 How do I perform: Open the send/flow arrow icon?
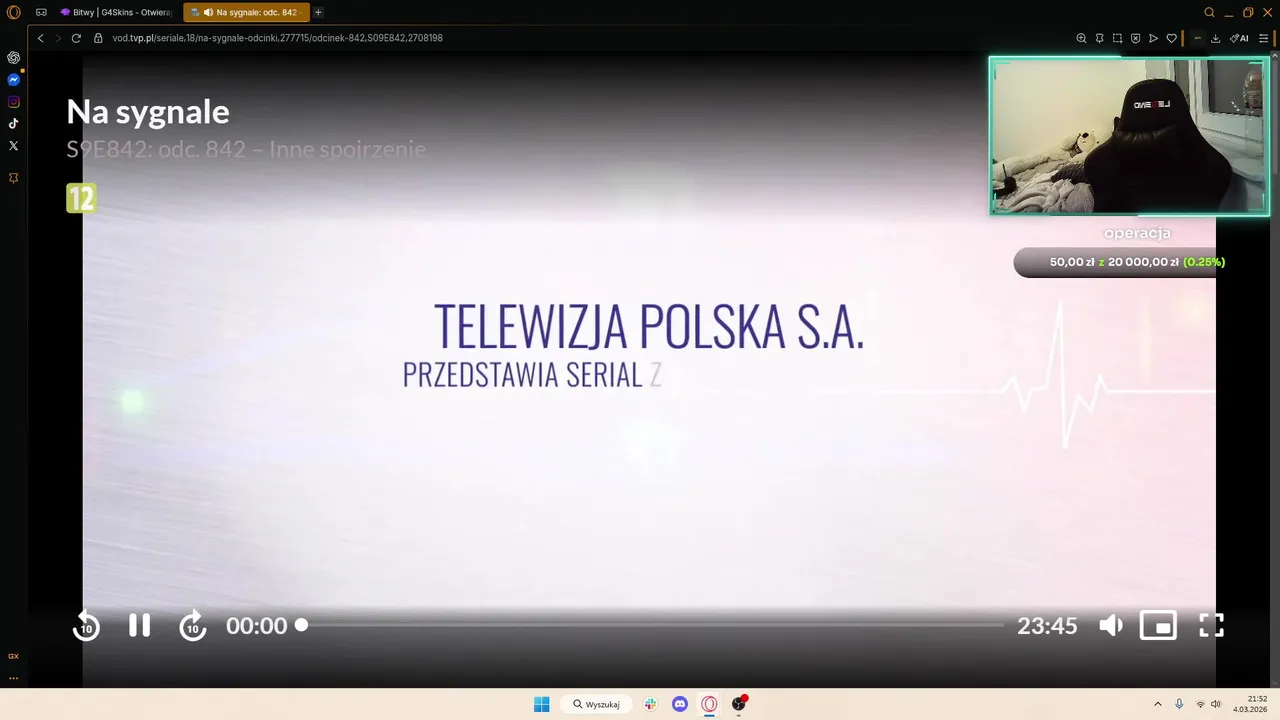(x=1153, y=38)
